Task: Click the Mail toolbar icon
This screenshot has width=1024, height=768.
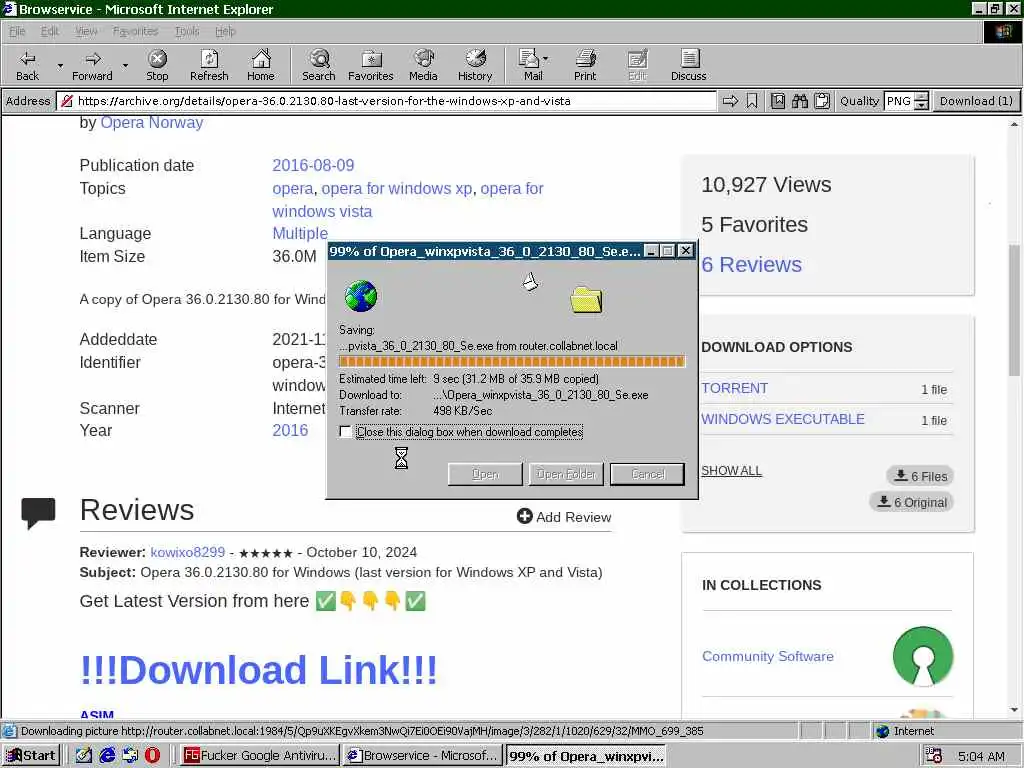Action: [530, 65]
